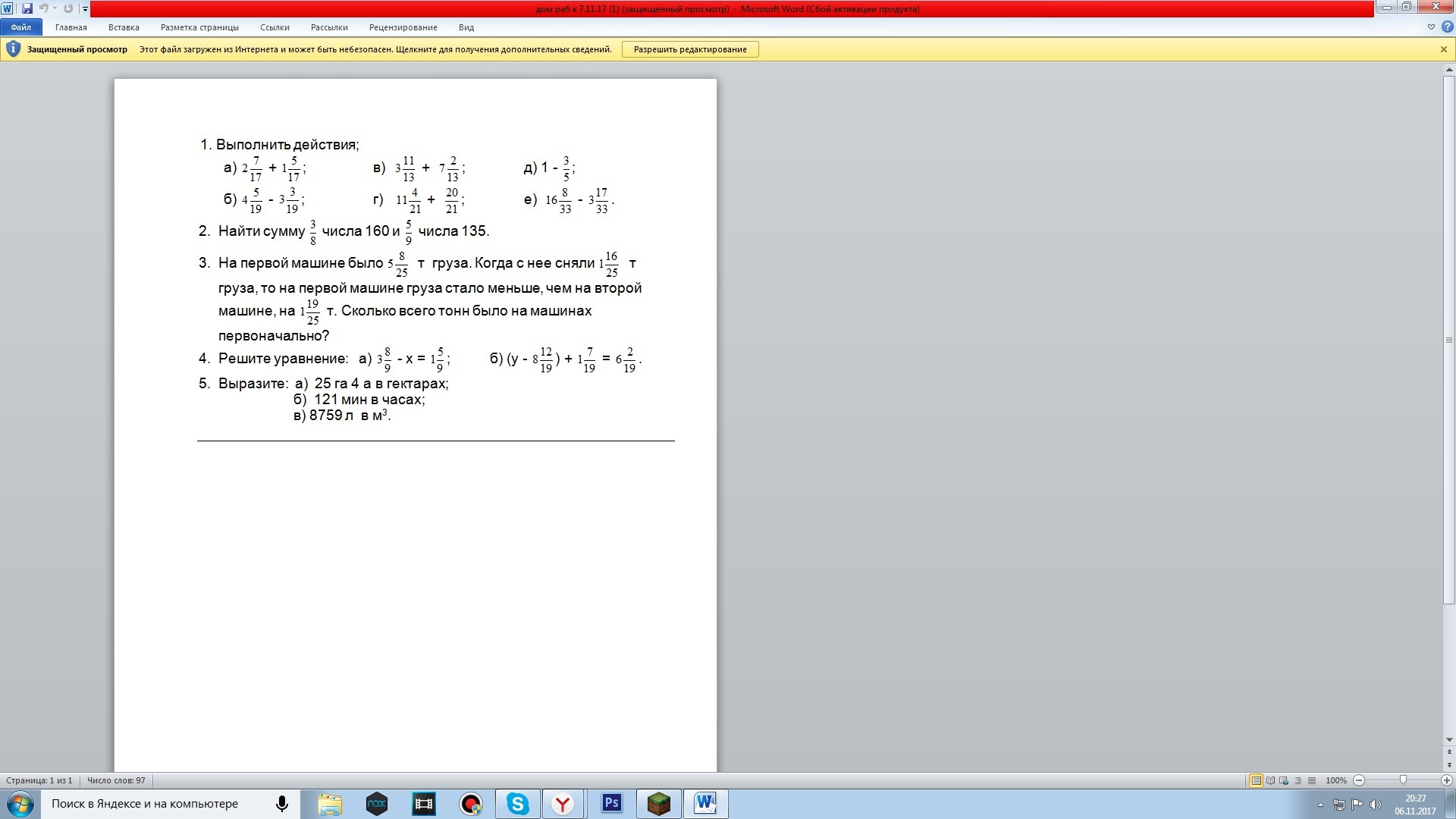Open Word Help question mark icon
The height and width of the screenshot is (819, 1456).
tap(1447, 27)
